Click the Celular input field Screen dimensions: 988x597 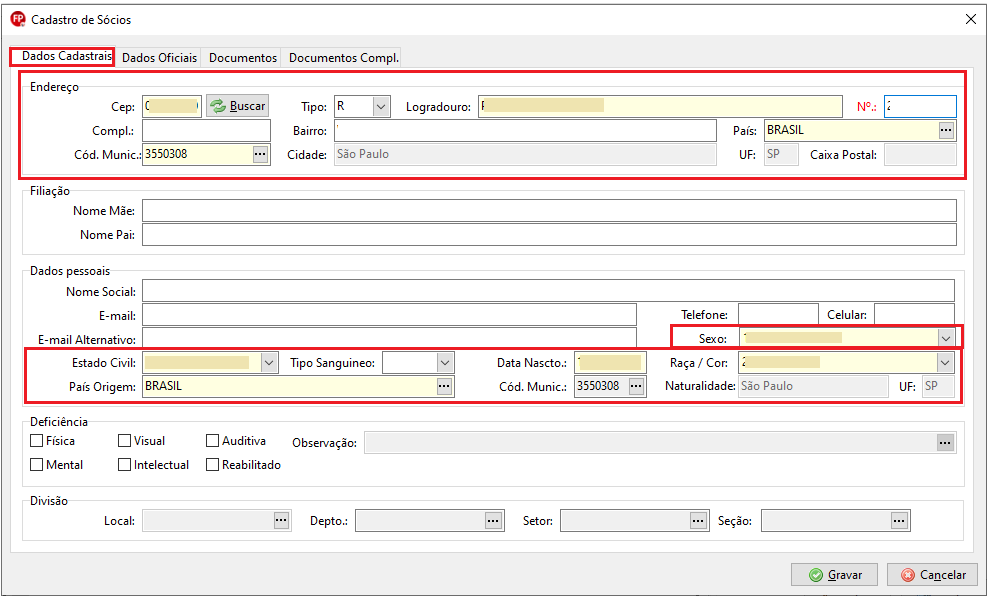point(914,314)
